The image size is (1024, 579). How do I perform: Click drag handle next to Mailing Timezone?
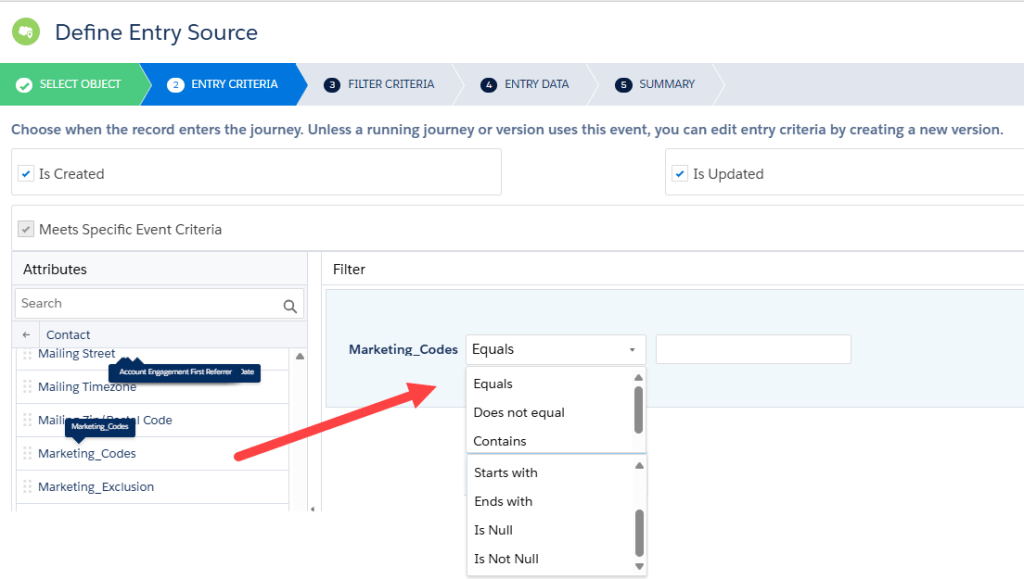pyautogui.click(x=28, y=387)
